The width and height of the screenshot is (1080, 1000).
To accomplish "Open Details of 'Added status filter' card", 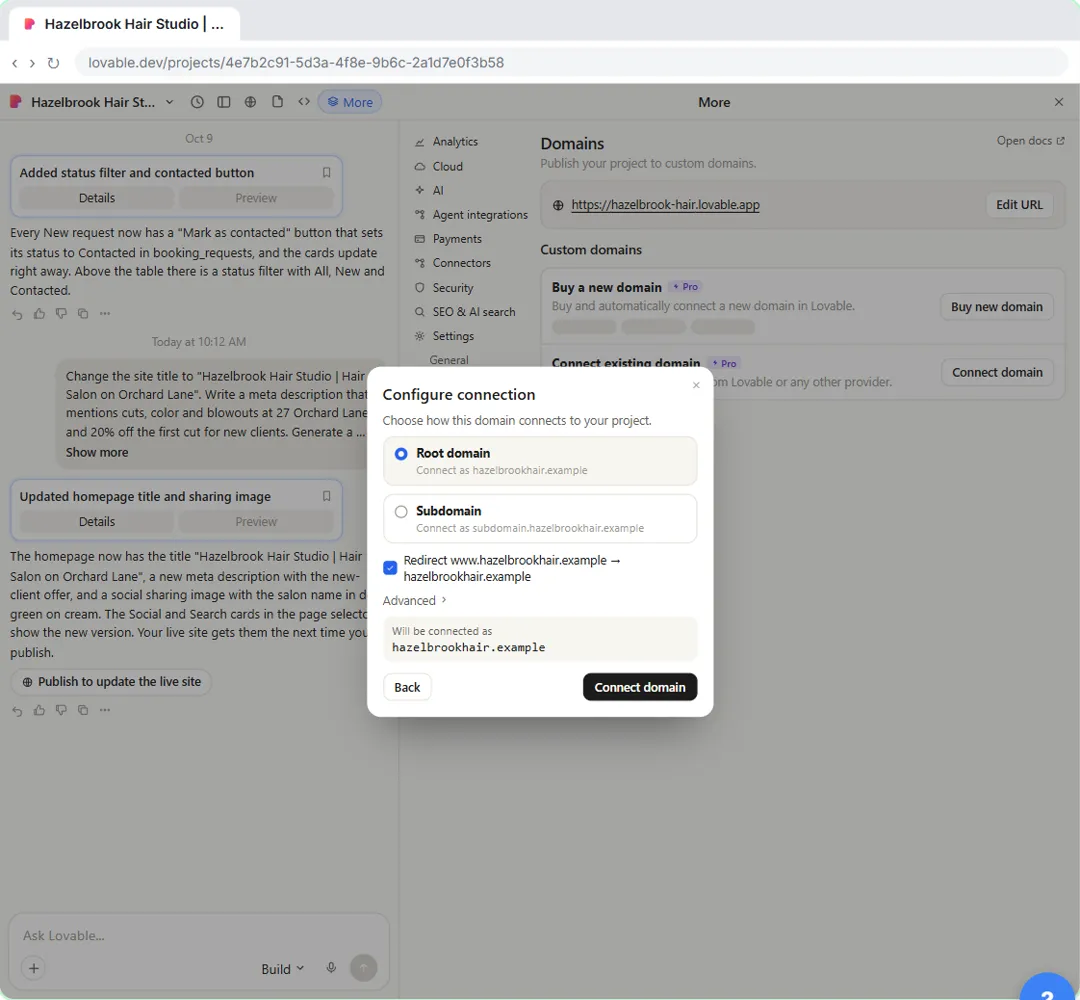I will (96, 198).
